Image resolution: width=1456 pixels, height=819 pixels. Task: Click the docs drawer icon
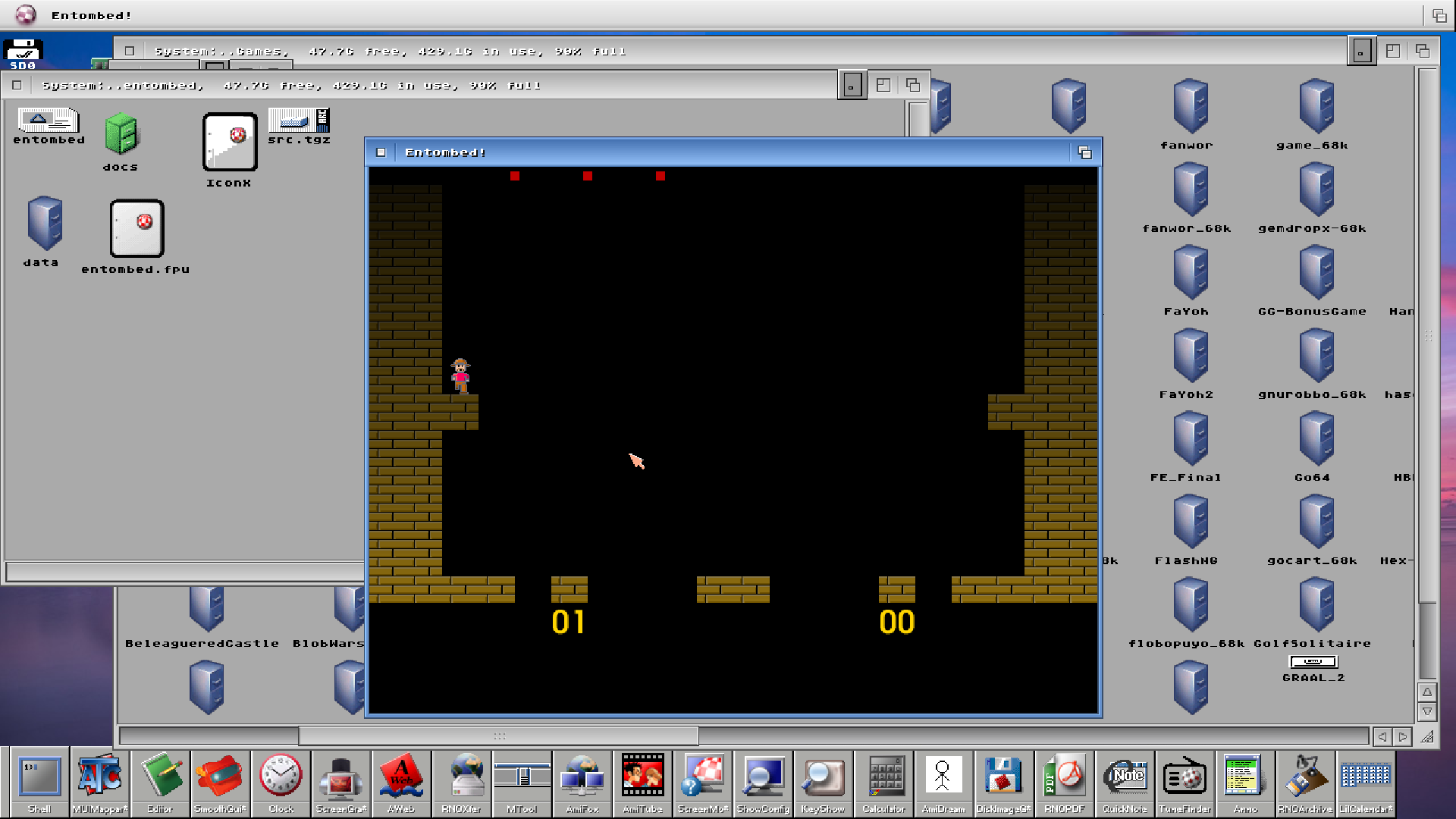(x=121, y=135)
